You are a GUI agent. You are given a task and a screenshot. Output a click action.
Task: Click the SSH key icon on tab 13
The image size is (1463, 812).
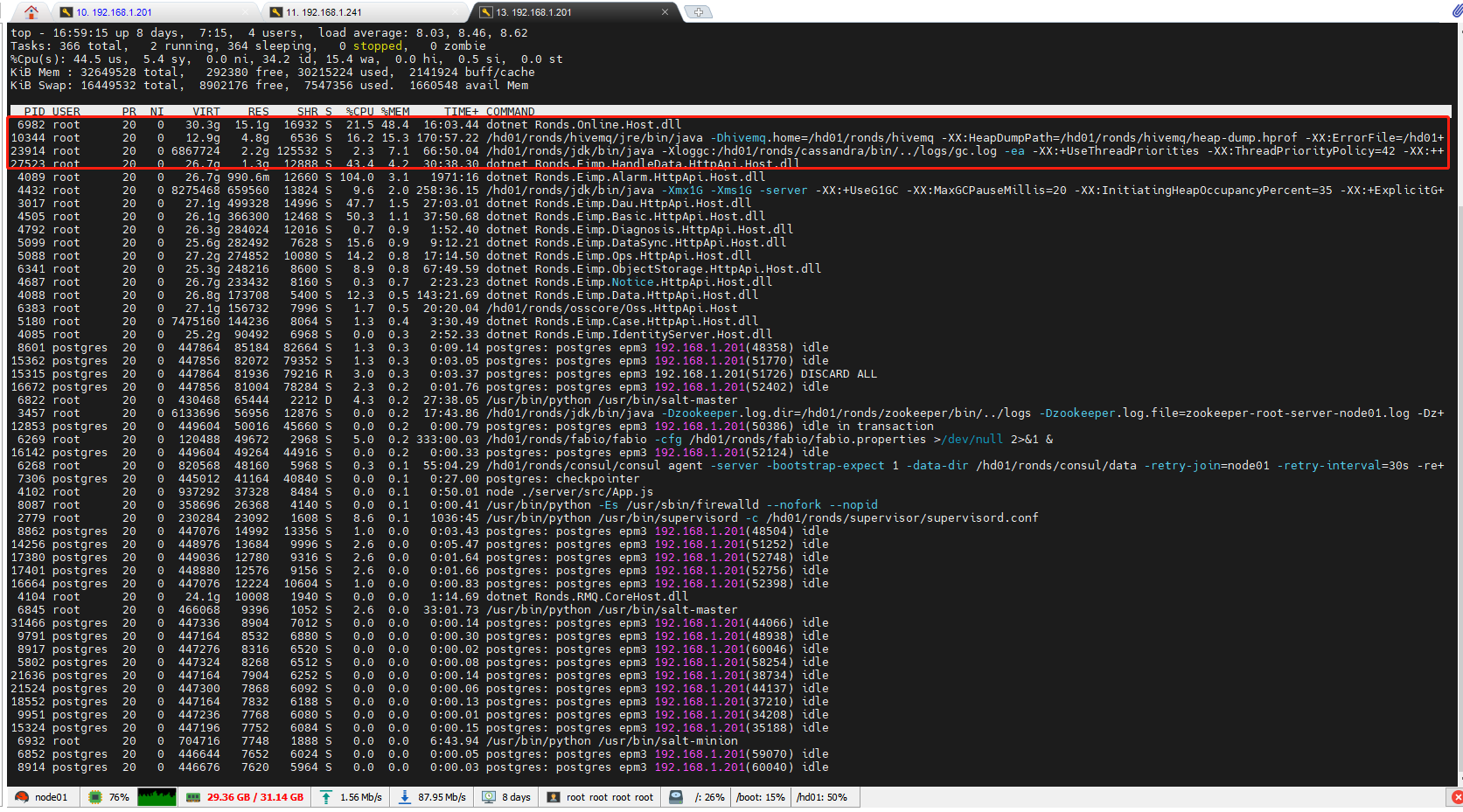(x=486, y=12)
